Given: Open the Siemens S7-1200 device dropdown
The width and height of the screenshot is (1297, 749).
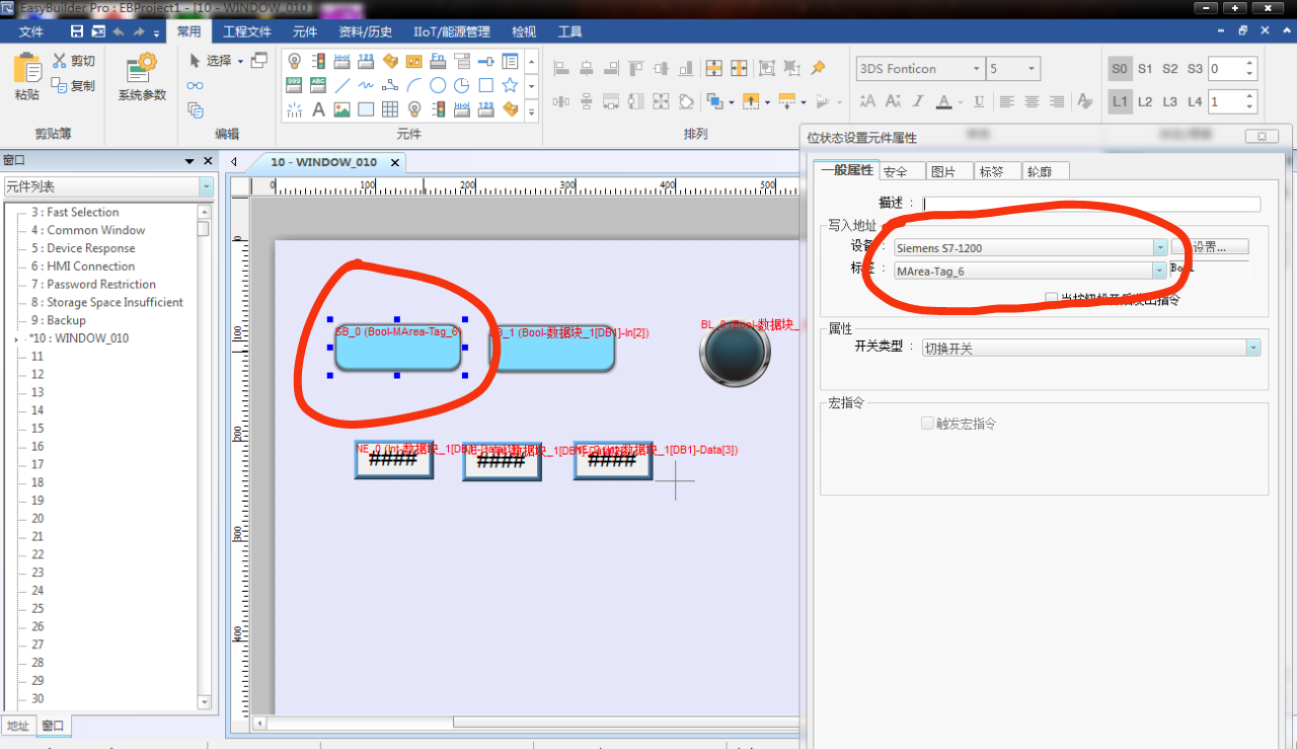Looking at the screenshot, I should point(1160,247).
